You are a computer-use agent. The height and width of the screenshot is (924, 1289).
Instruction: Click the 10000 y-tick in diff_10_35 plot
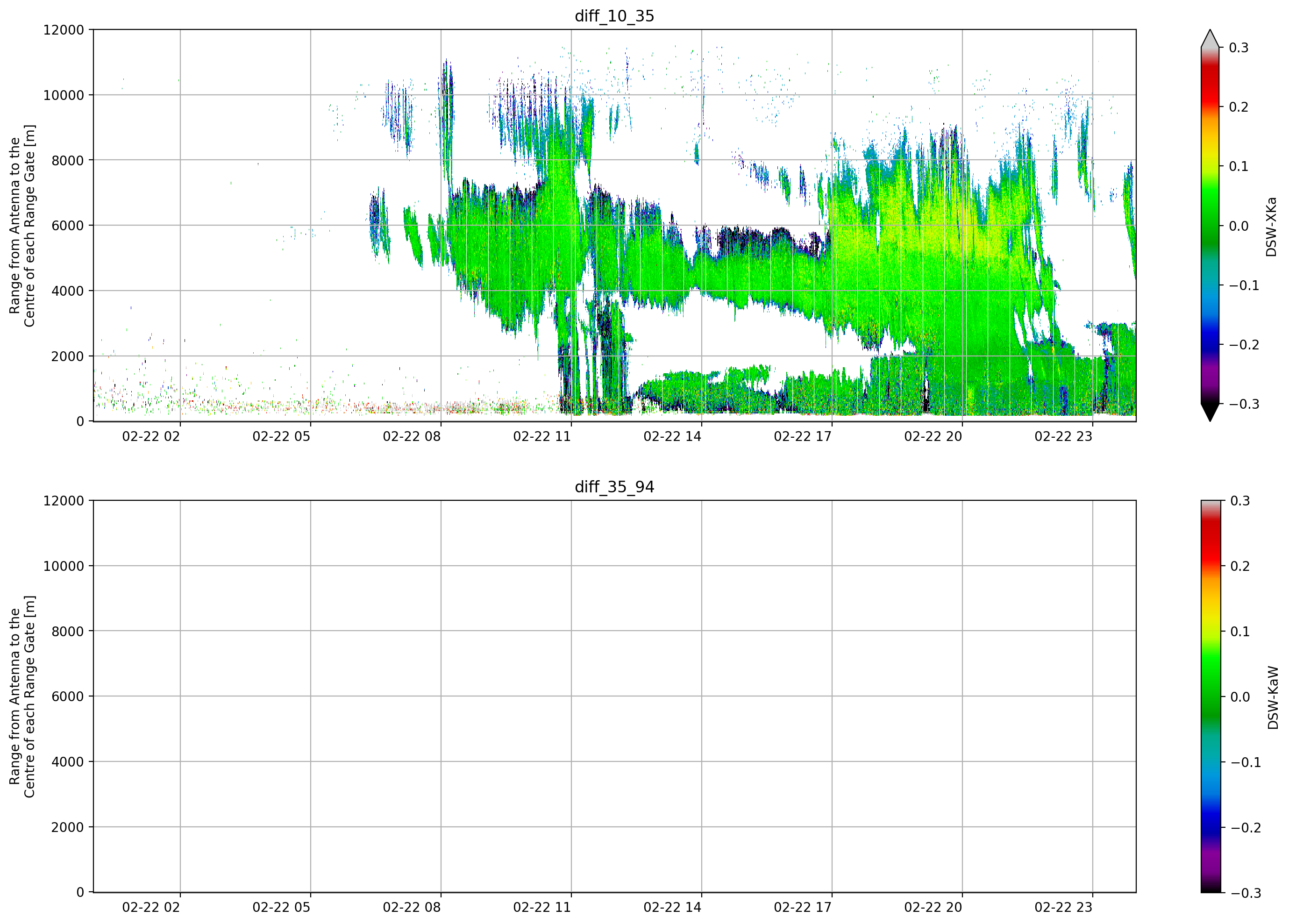pyautogui.click(x=64, y=95)
